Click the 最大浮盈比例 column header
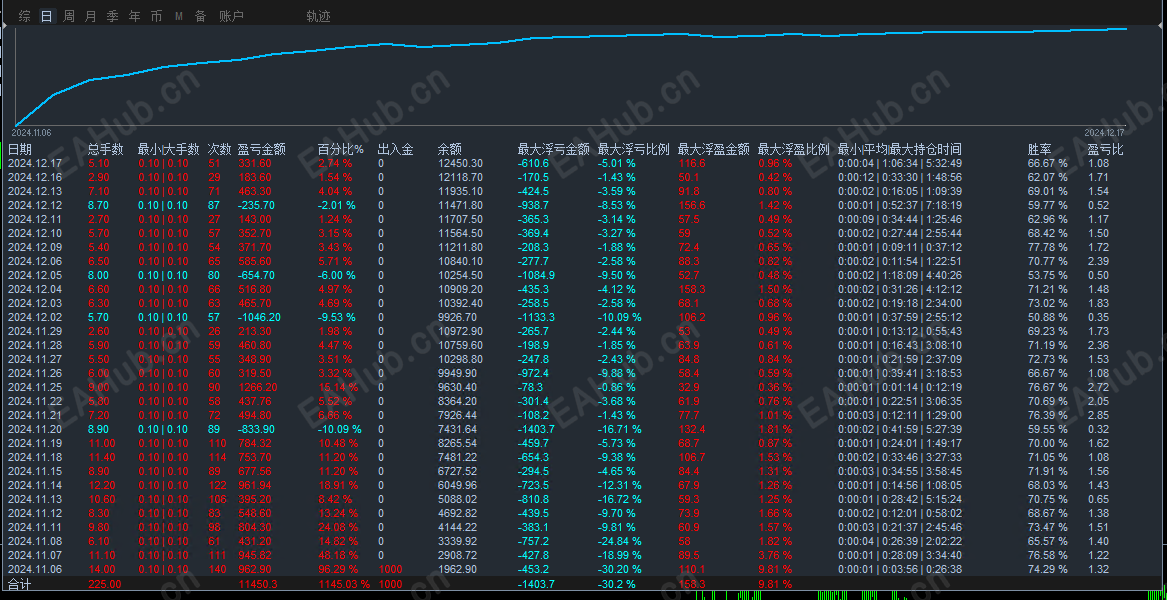The height and width of the screenshot is (600, 1167). [x=794, y=150]
